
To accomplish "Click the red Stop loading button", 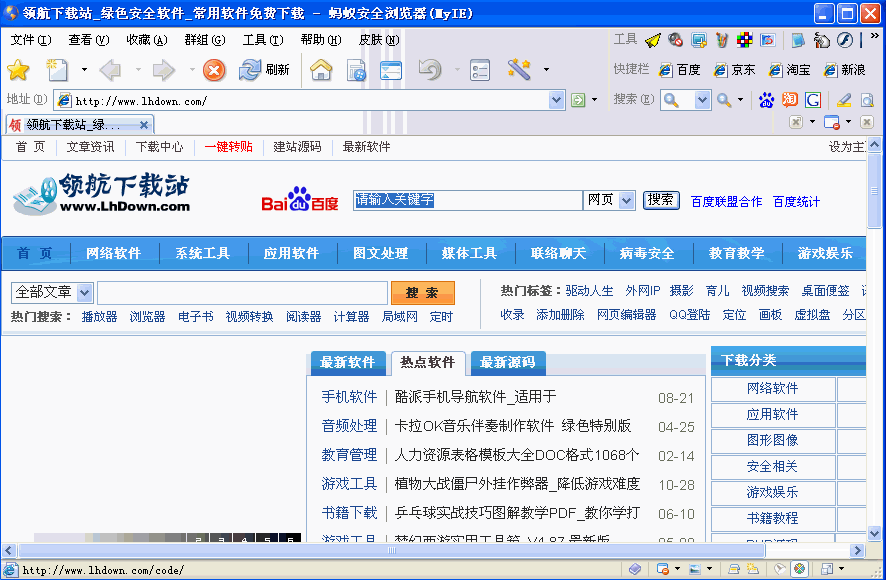I will tap(214, 70).
